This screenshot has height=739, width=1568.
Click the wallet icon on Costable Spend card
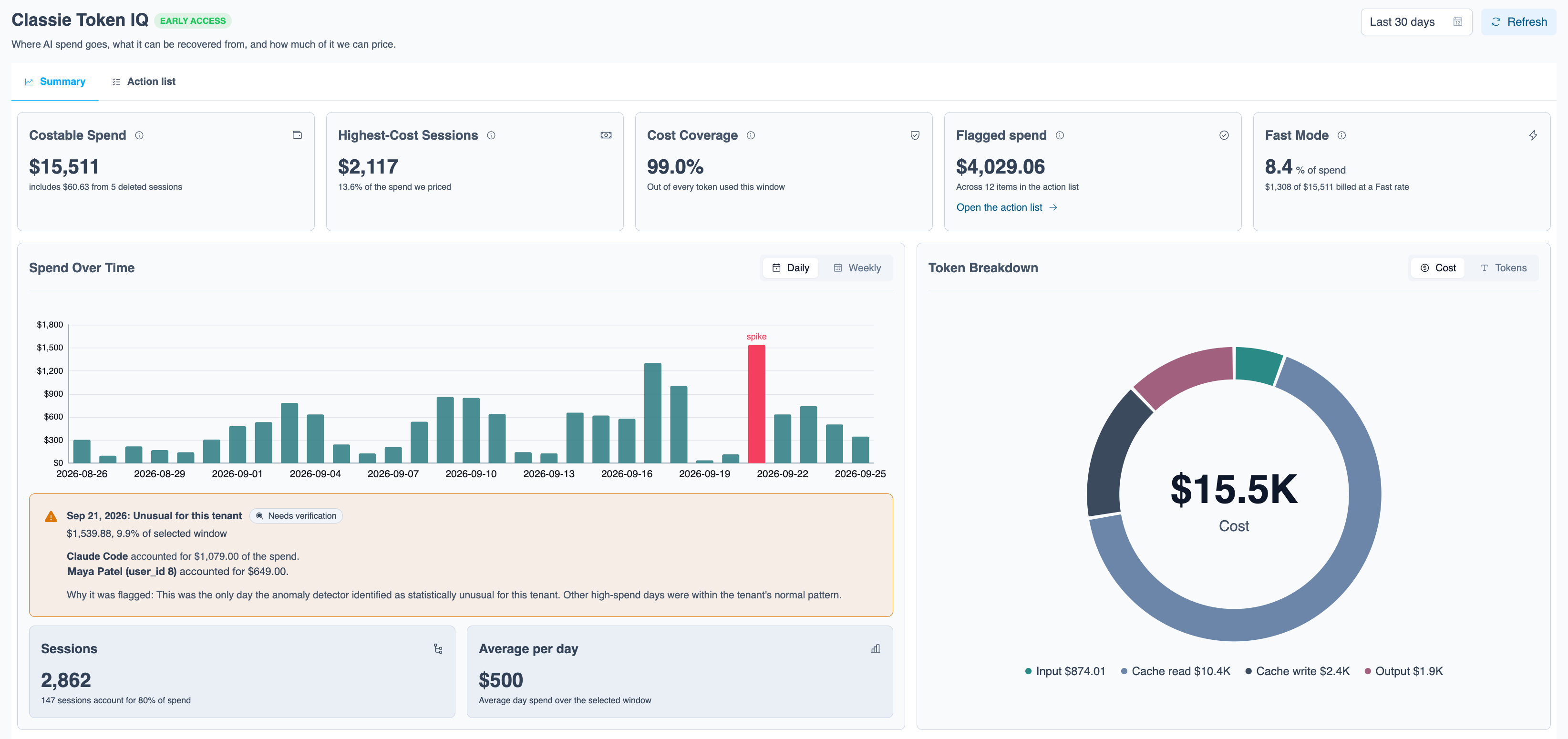(x=297, y=135)
